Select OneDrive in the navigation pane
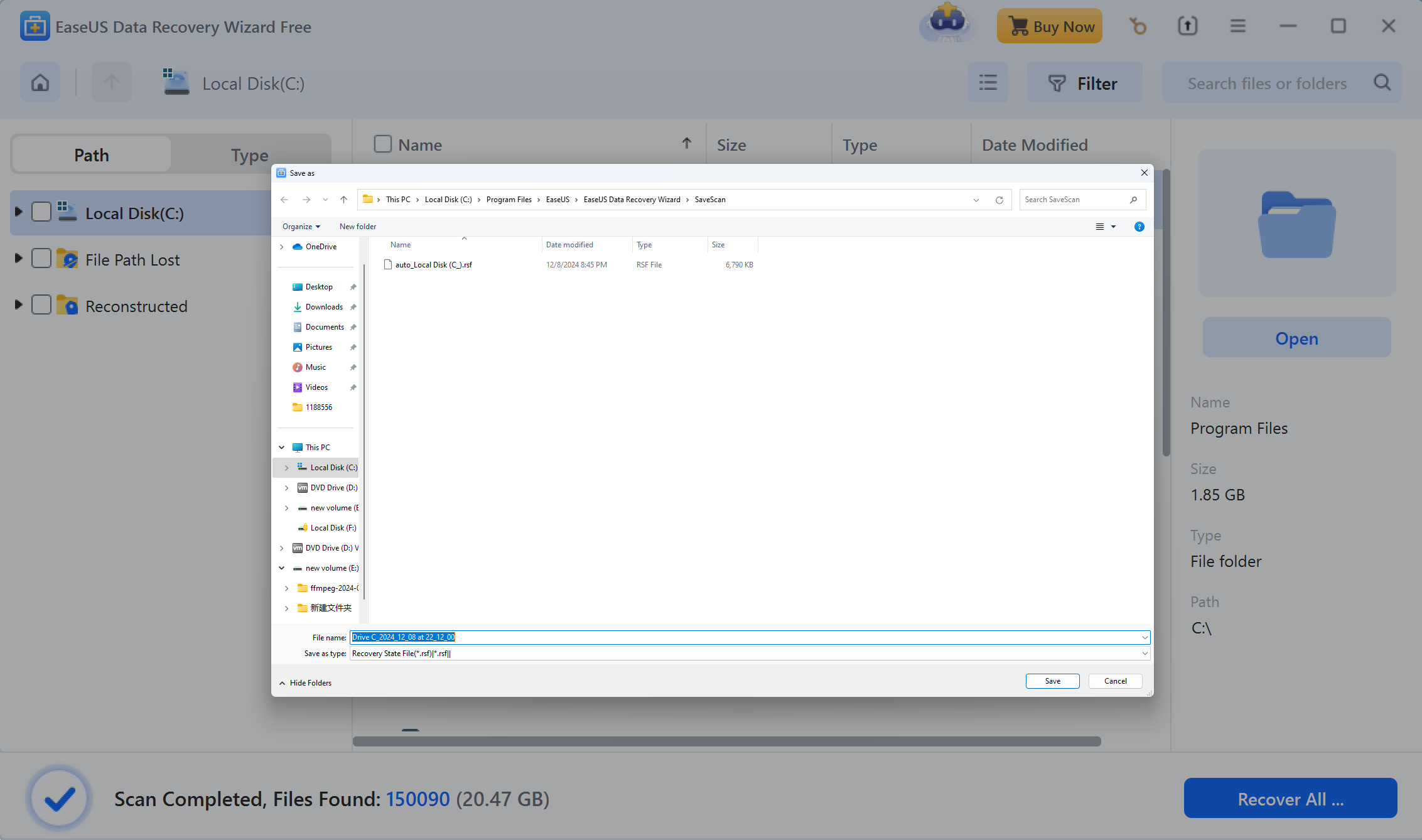Screen dimensions: 1422x840 pyautogui.click(x=321, y=247)
